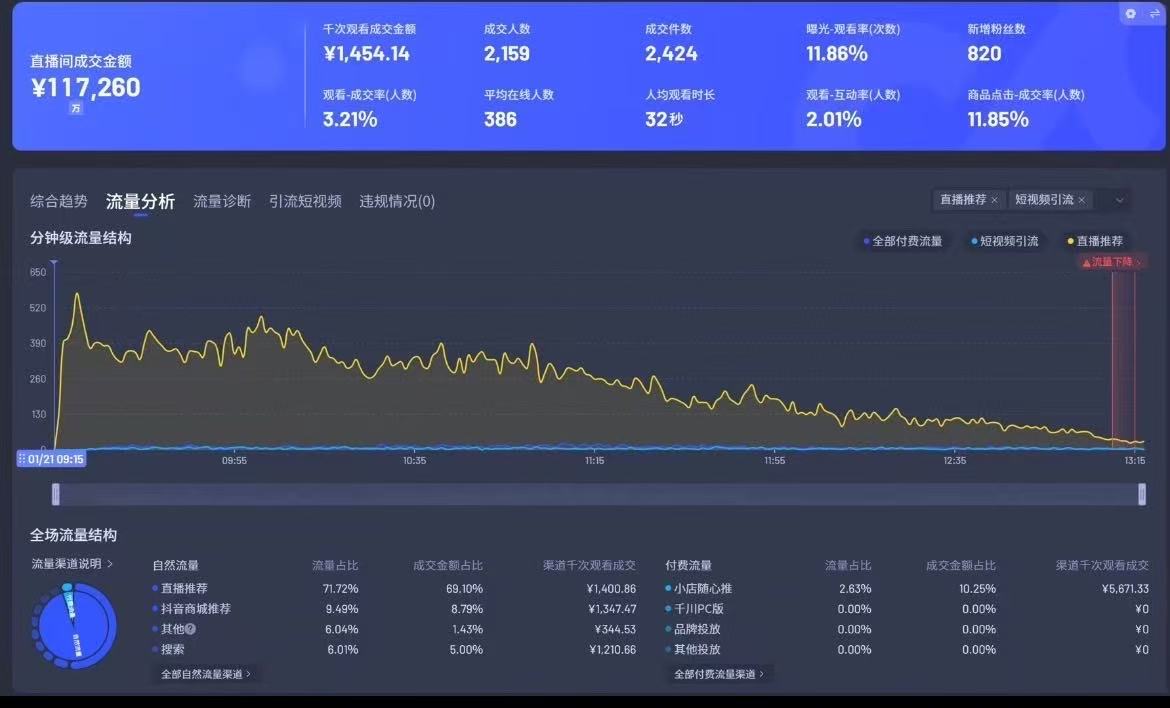Remove the 短视频引流 filter tag

click(1081, 200)
